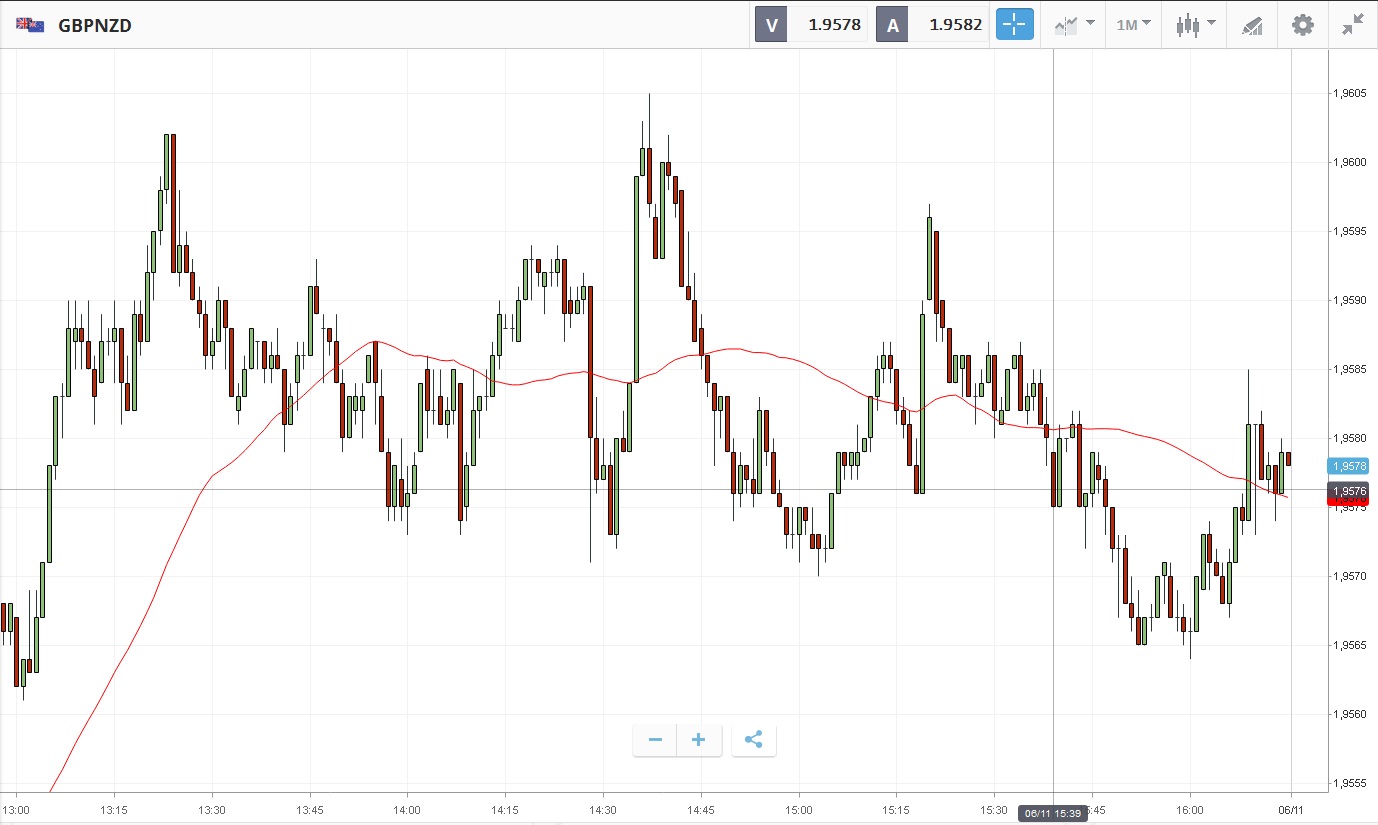Viewport: 1378px width, 825px height.
Task: Click the 06/11 15:39 crosshair time label
Action: click(1053, 813)
